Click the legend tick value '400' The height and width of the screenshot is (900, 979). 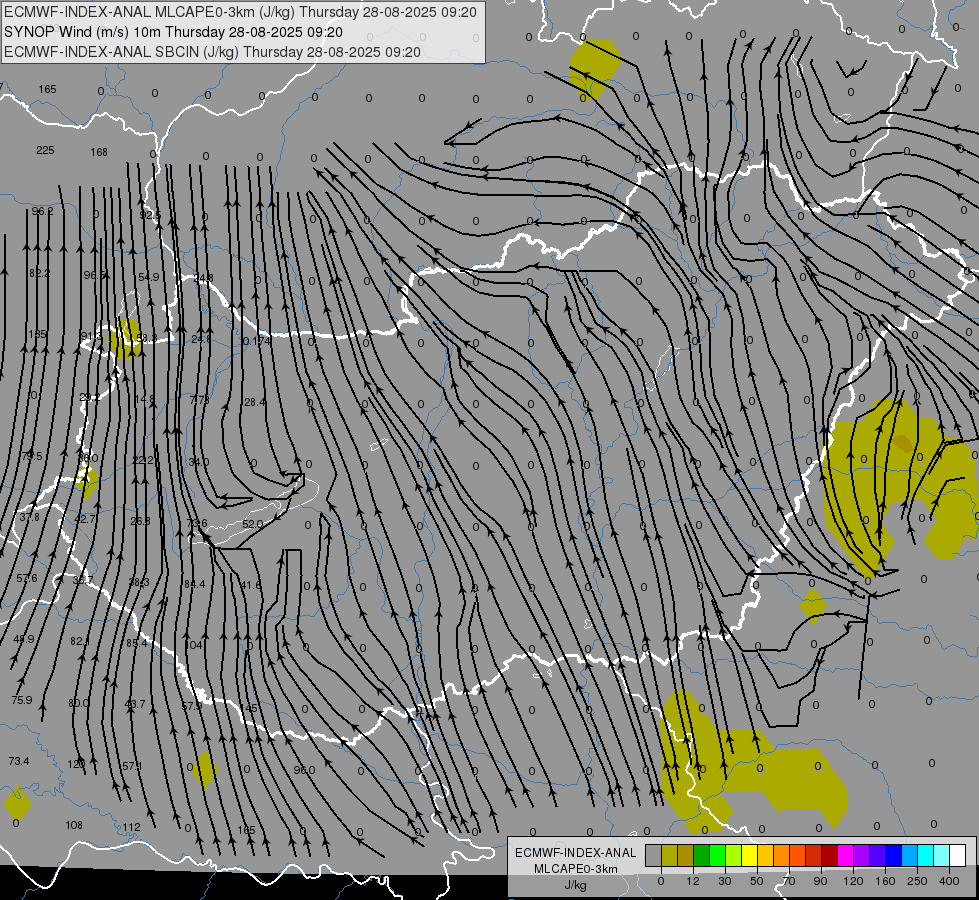[949, 881]
